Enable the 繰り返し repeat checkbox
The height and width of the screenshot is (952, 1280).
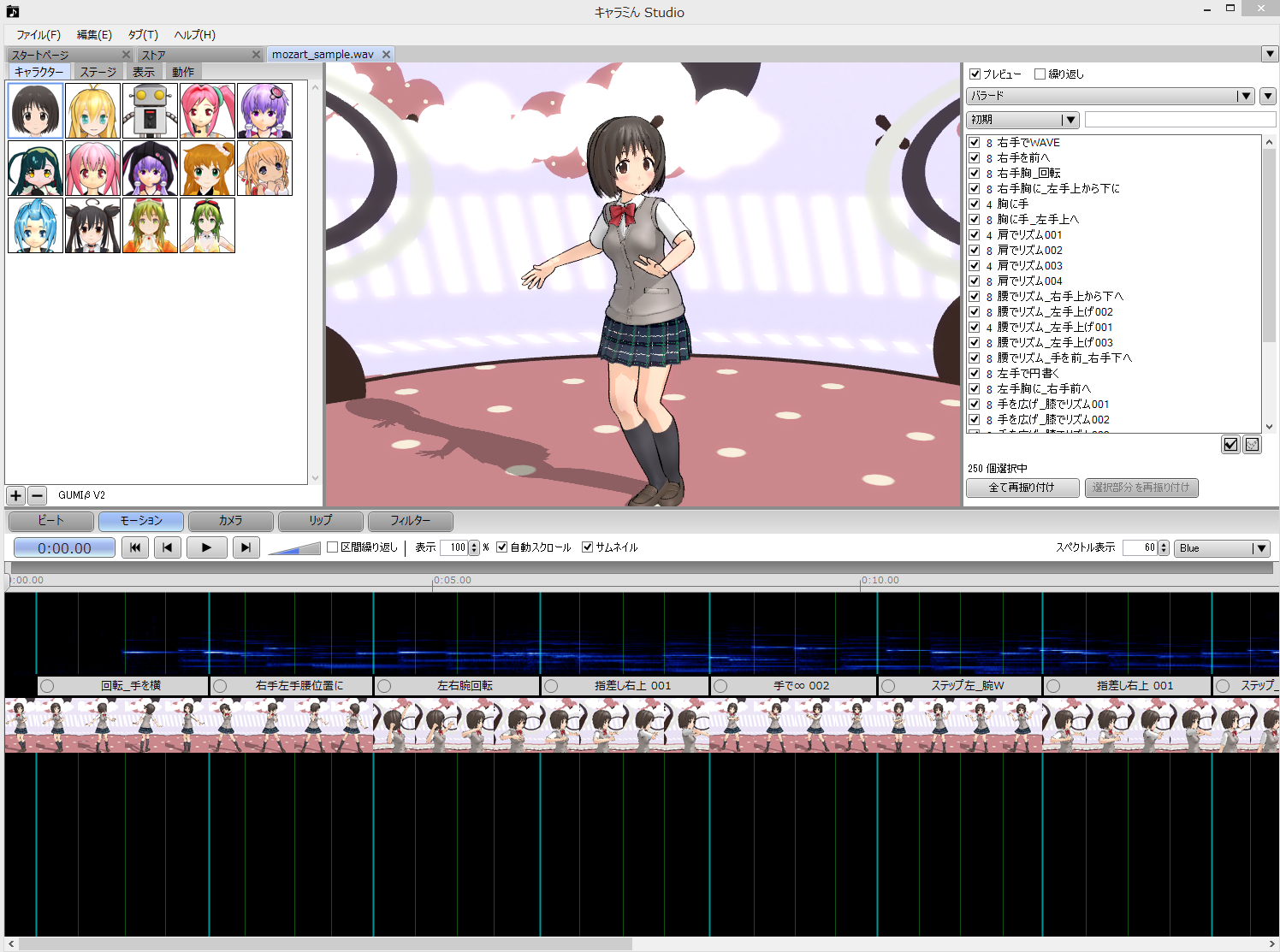tap(1040, 74)
